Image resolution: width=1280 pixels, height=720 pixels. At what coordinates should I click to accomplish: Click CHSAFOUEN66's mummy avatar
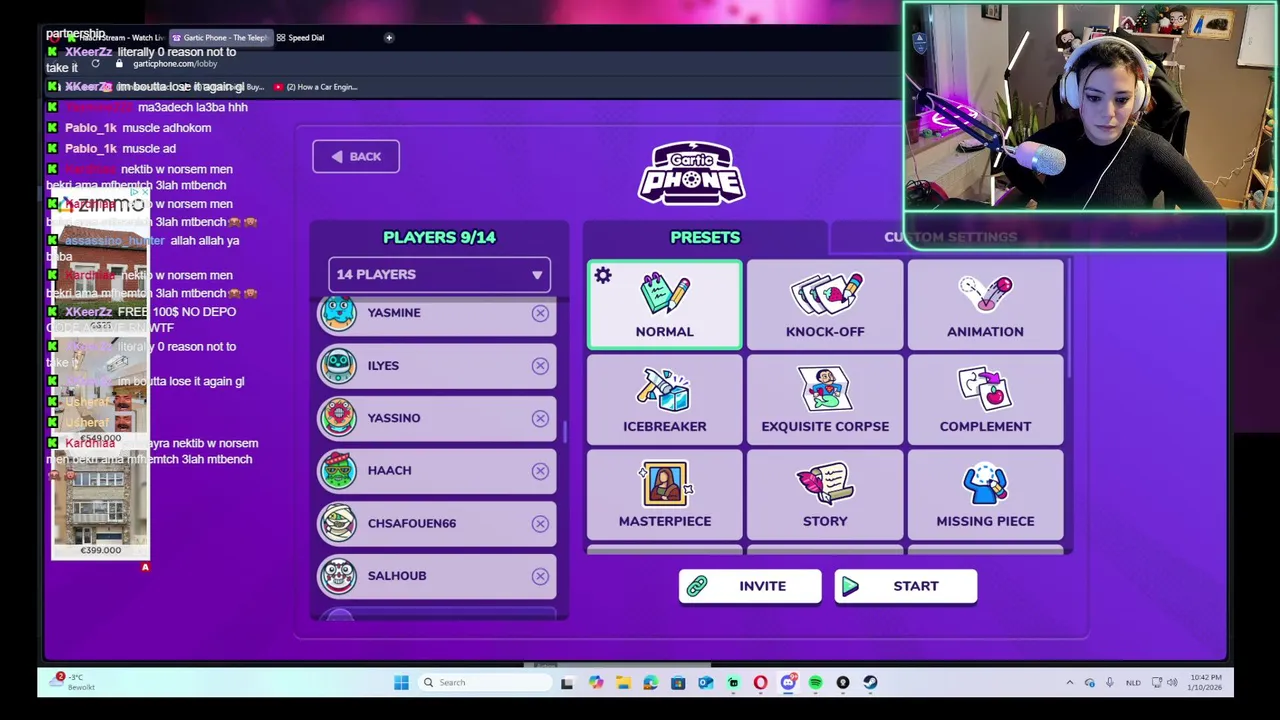coord(338,523)
